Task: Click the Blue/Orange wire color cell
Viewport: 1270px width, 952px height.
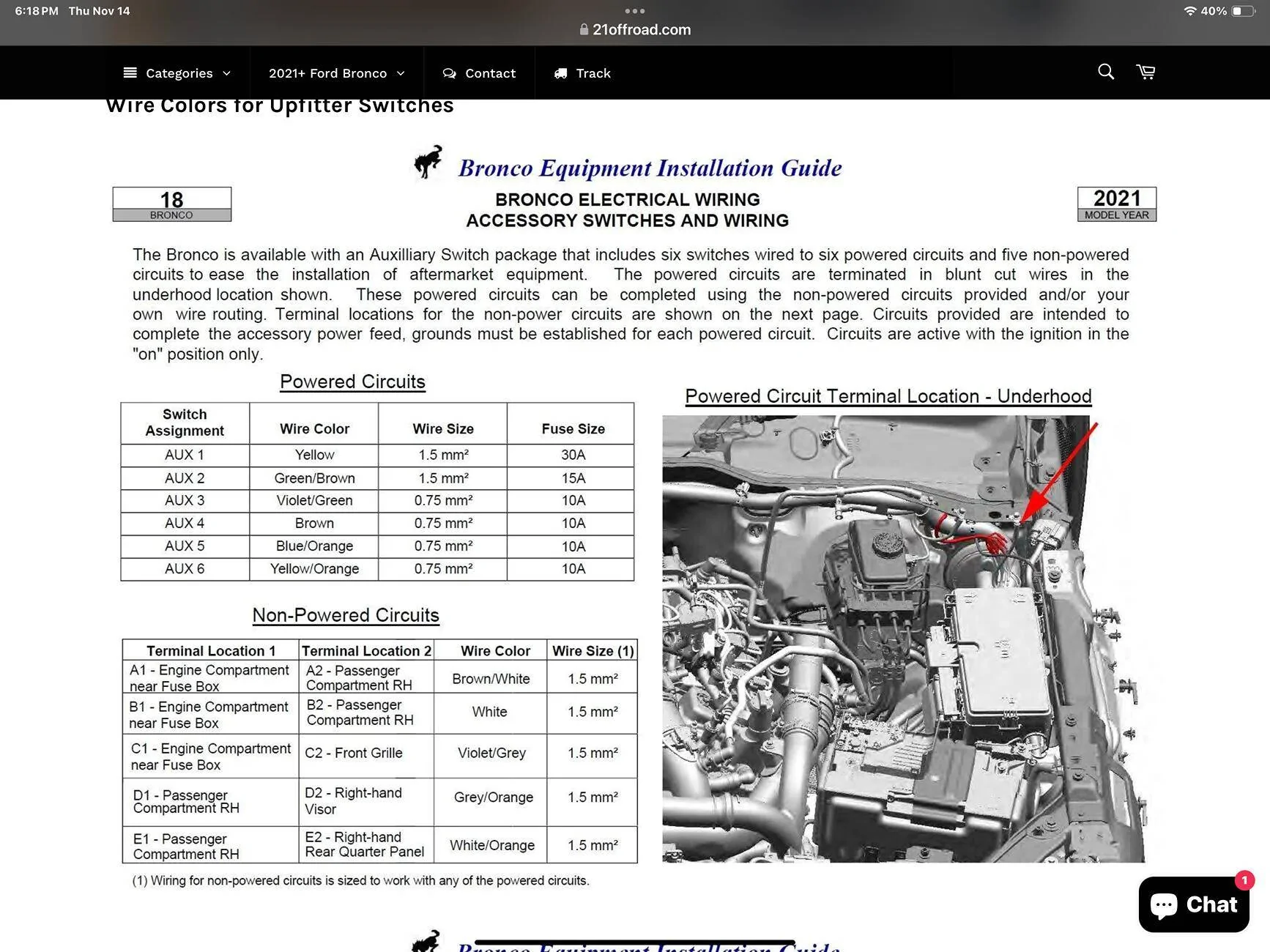Action: tap(314, 546)
